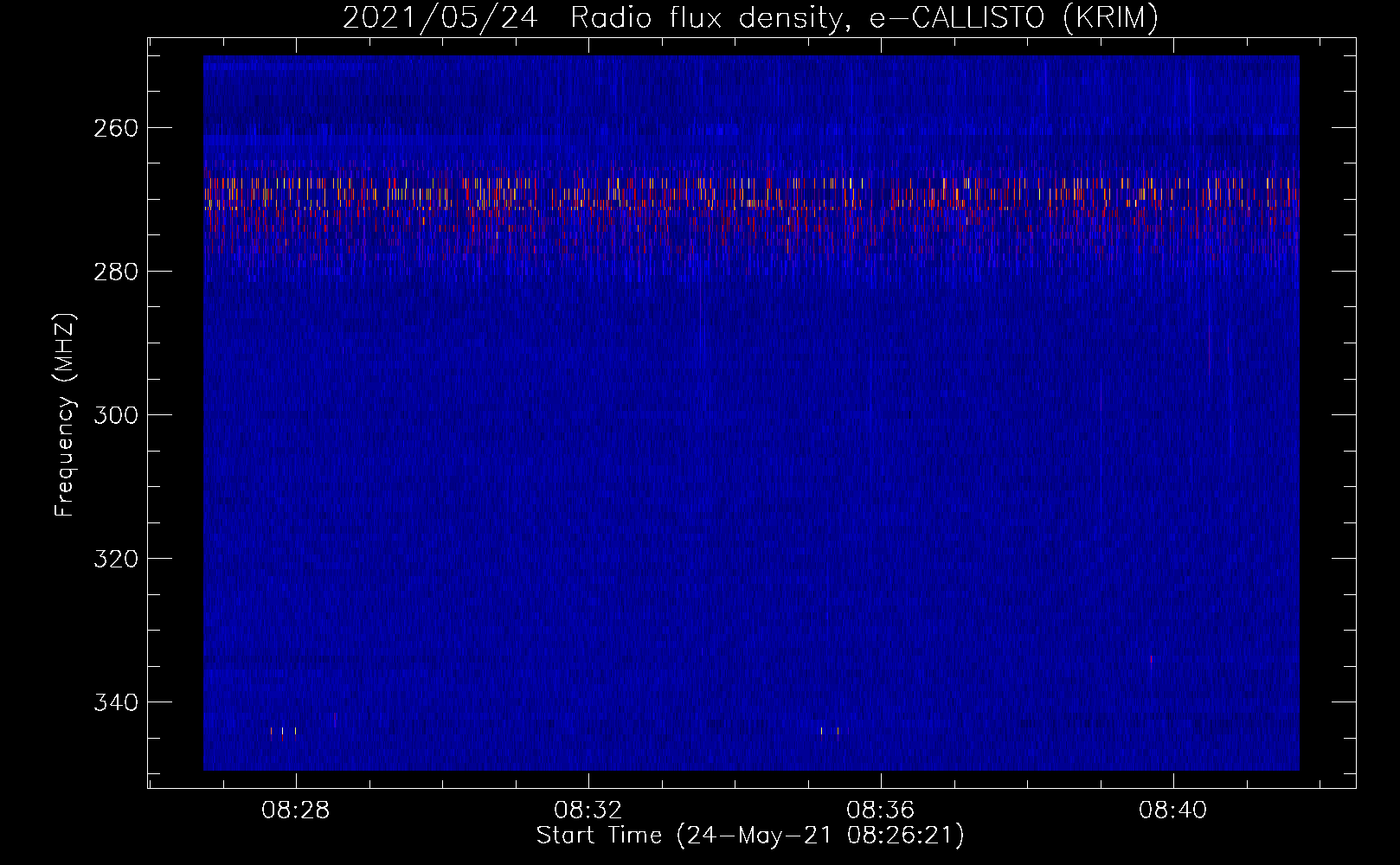The height and width of the screenshot is (865, 1400).
Task: Click the 260 frequency tick label
Action: point(116,128)
